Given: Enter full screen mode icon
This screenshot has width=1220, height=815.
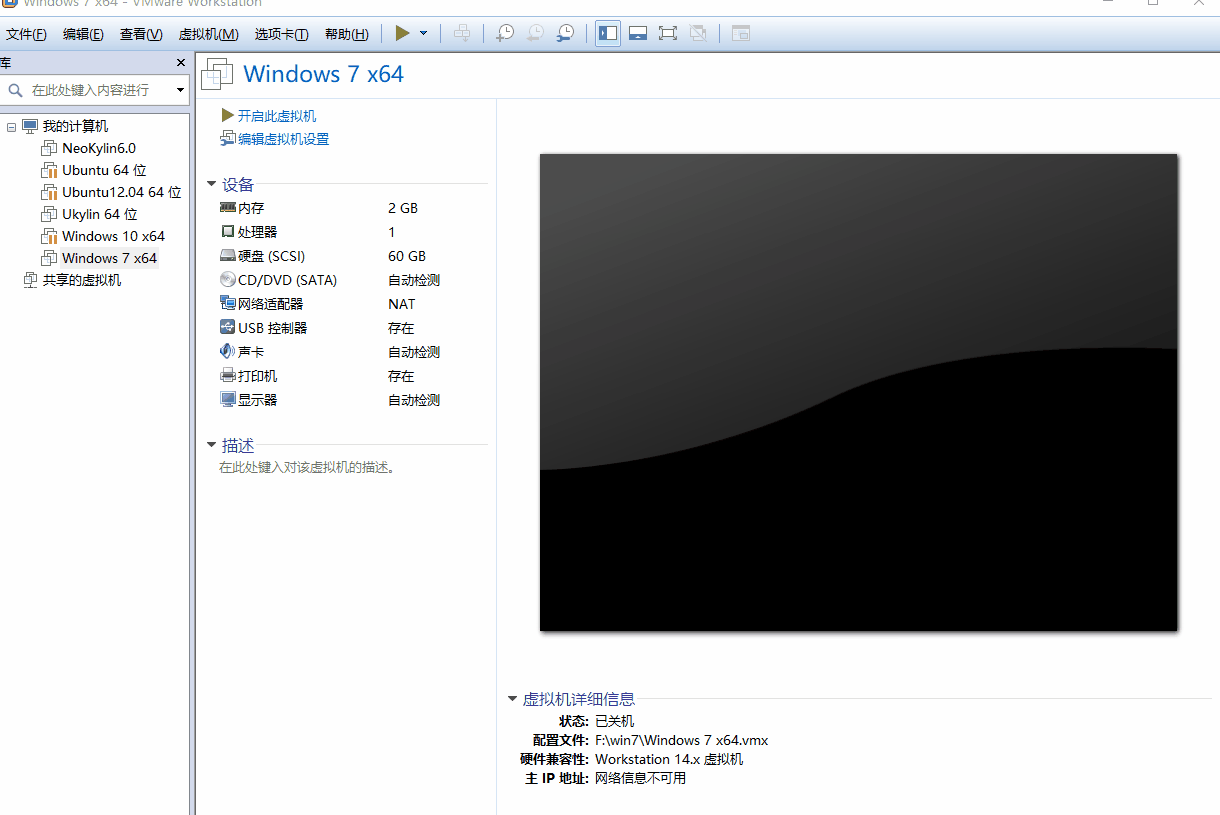Looking at the screenshot, I should click(x=668, y=33).
